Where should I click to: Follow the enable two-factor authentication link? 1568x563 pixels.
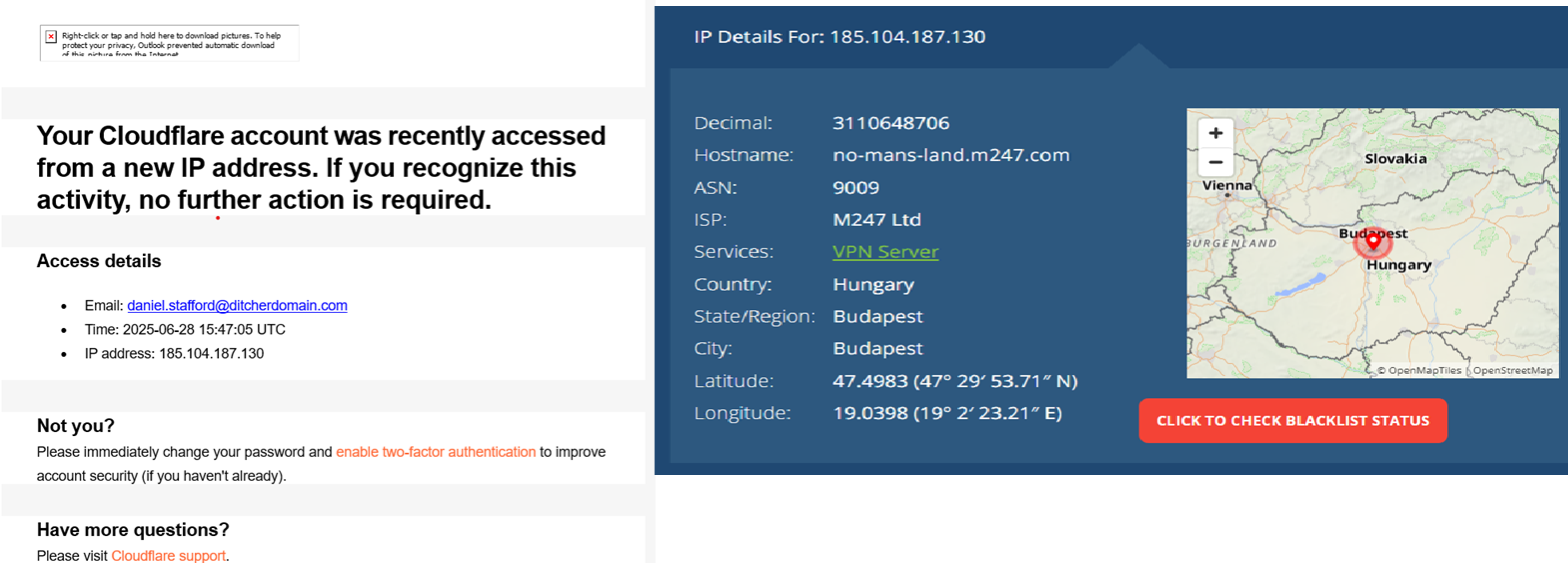point(436,452)
